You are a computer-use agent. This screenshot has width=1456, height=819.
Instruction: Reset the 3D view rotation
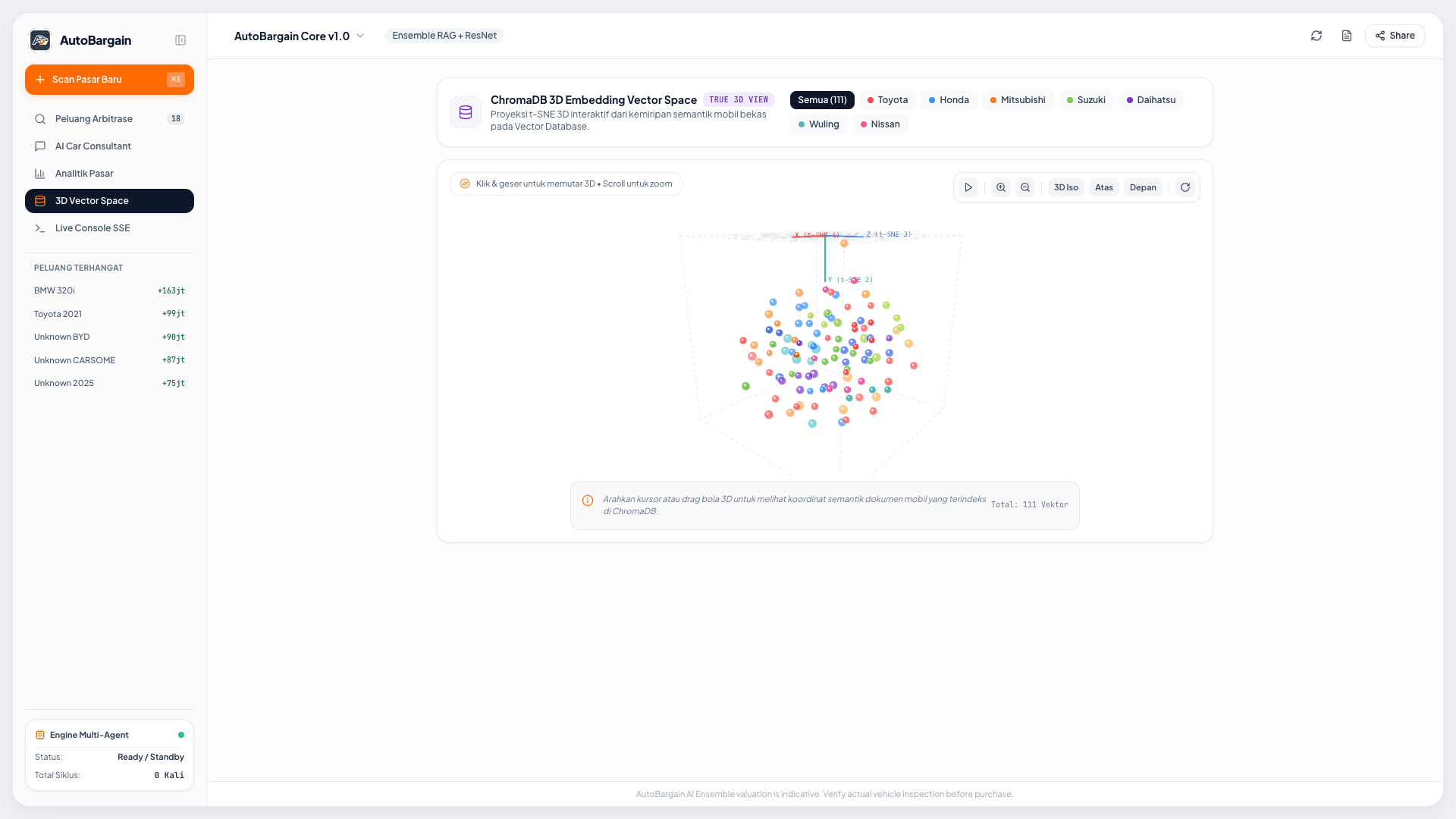point(1185,187)
